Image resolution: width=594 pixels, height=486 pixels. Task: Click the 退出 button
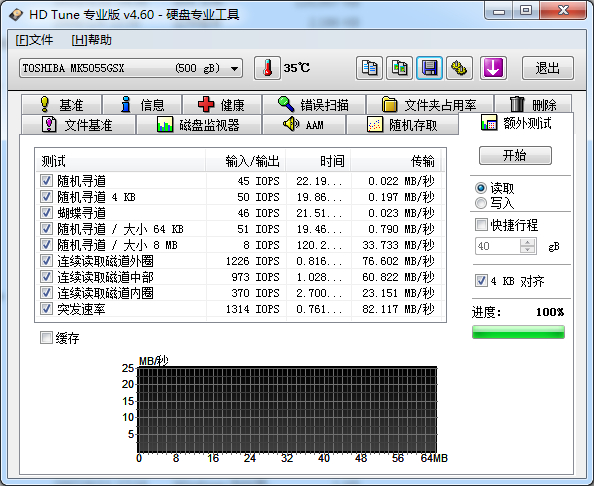pos(548,68)
